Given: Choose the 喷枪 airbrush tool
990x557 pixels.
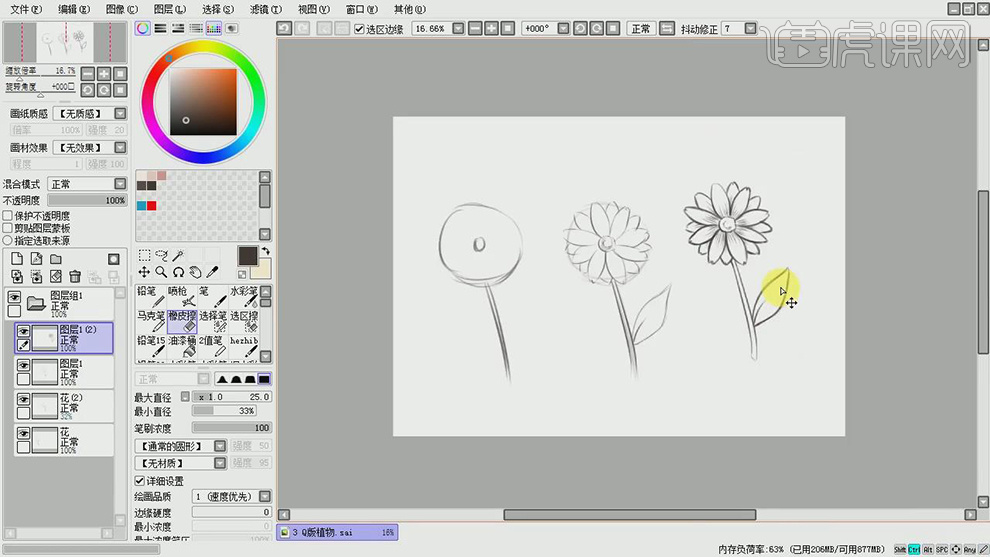Looking at the screenshot, I should [x=181, y=296].
